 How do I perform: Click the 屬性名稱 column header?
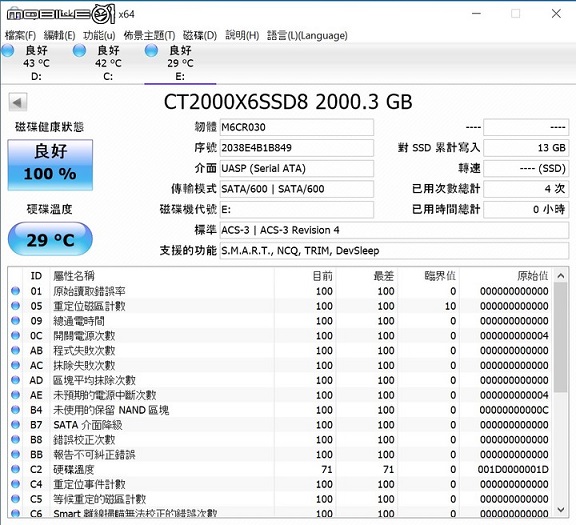74,276
